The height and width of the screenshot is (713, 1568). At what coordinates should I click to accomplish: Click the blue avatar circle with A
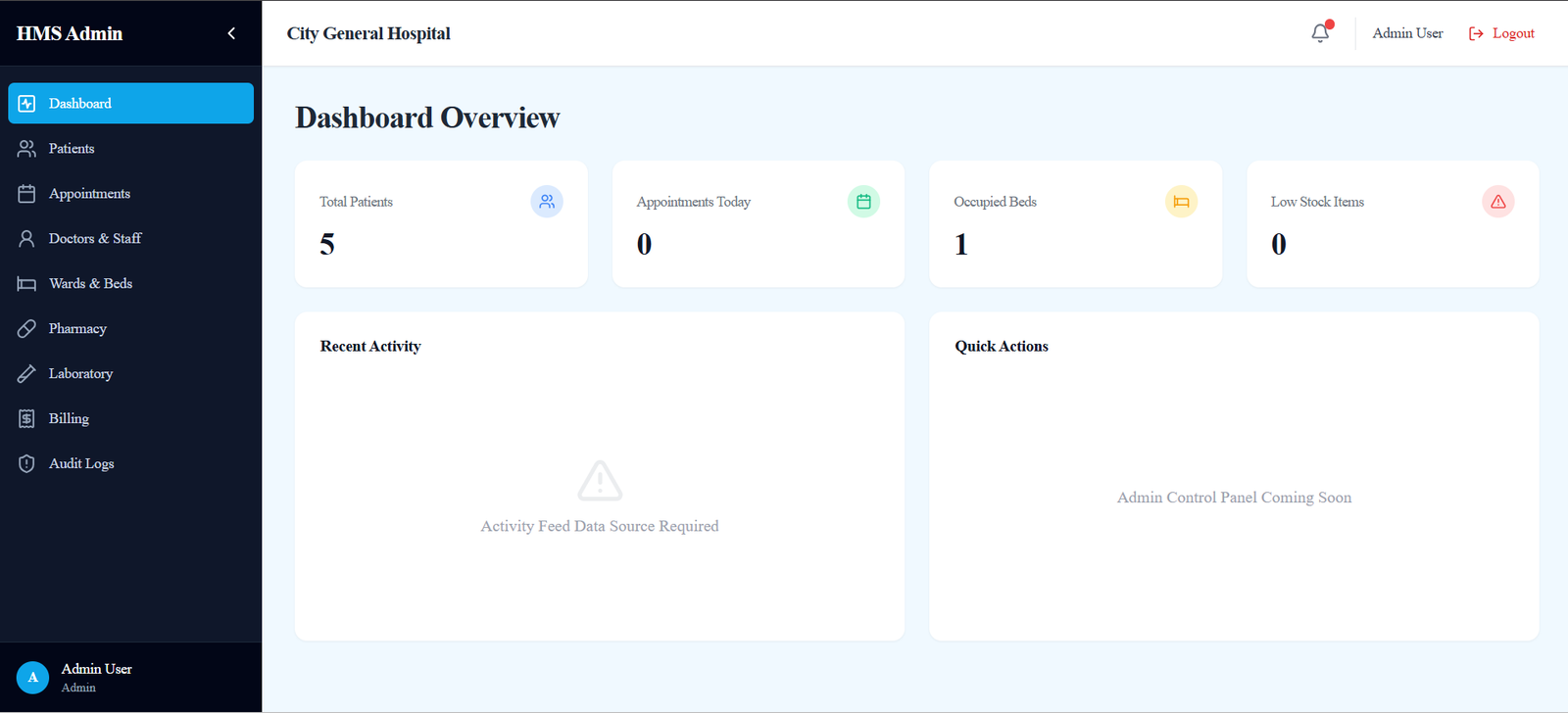(x=32, y=677)
